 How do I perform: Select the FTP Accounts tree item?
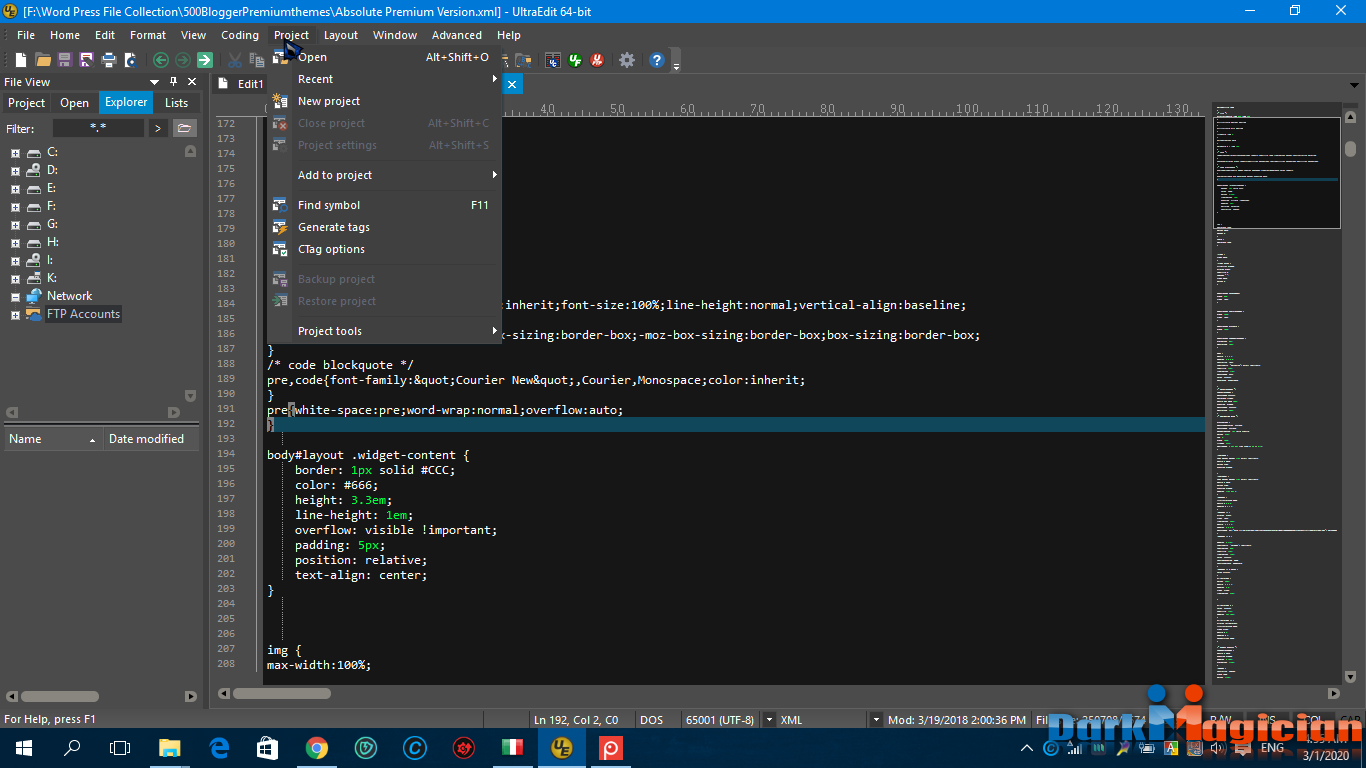pyautogui.click(x=83, y=314)
